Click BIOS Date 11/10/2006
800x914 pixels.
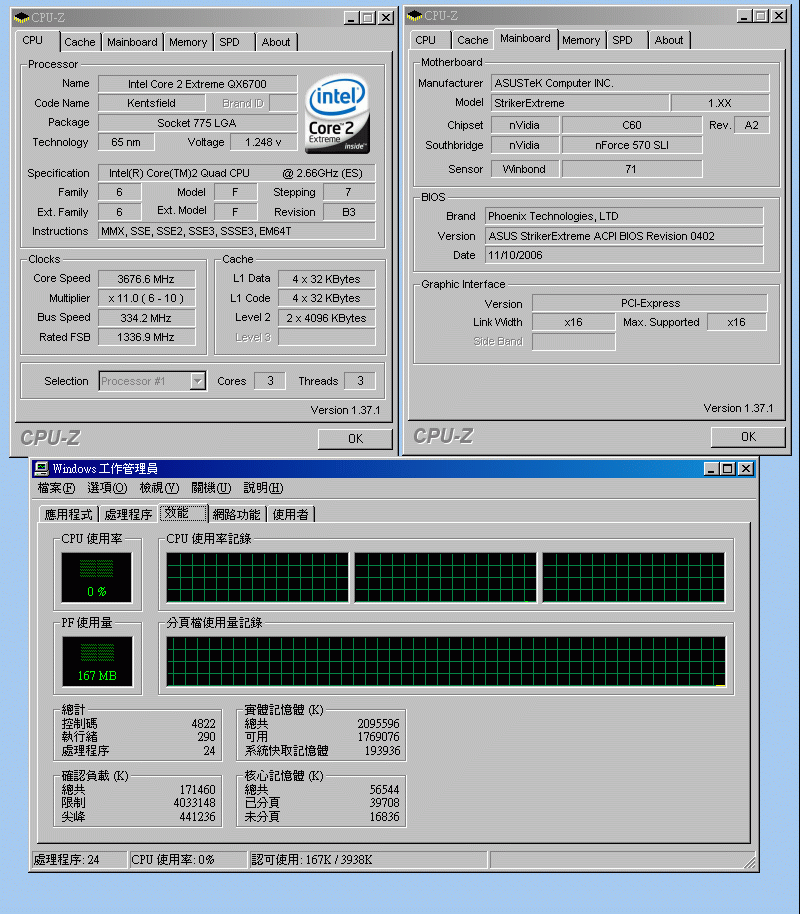point(624,255)
